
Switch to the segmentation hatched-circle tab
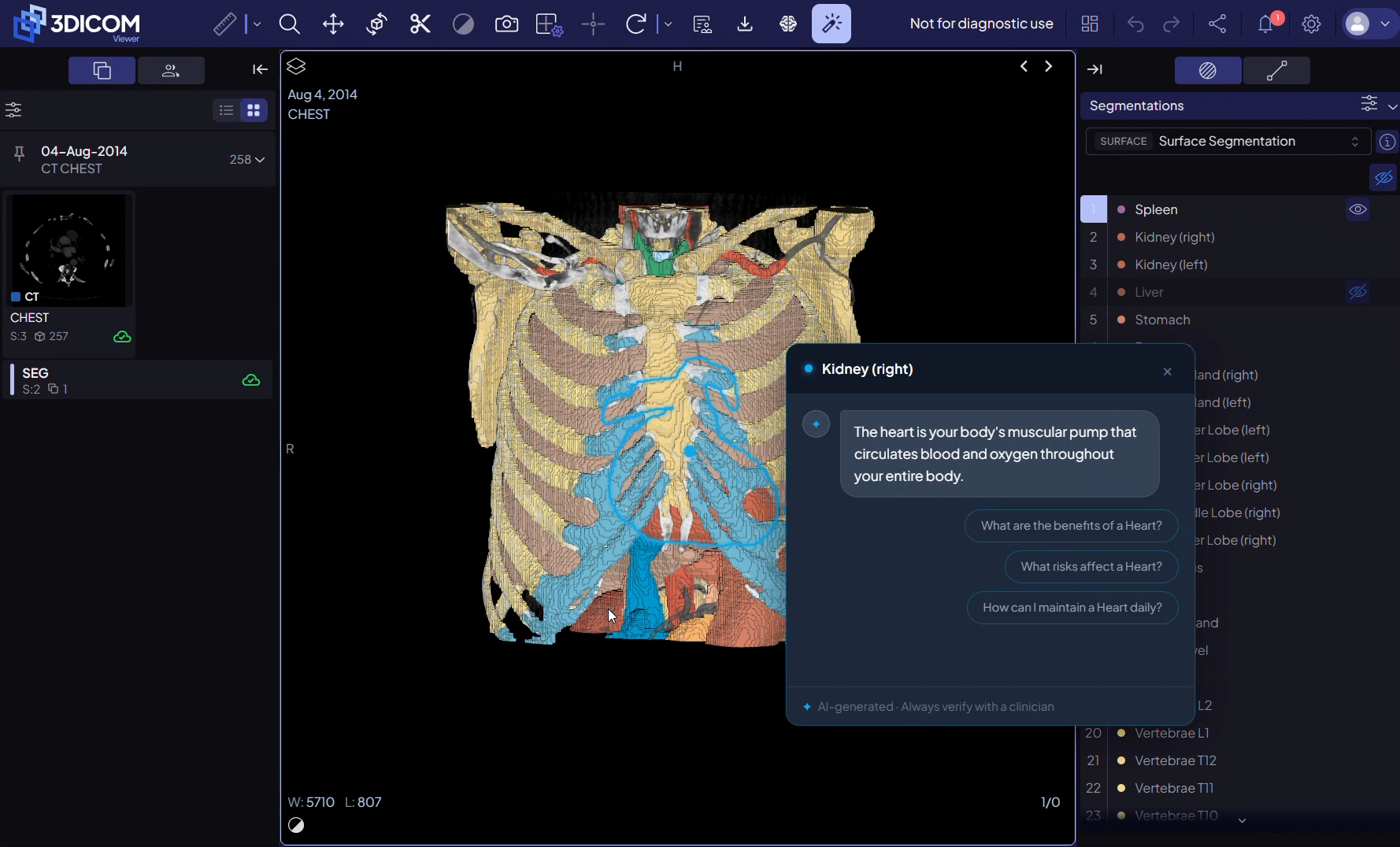[x=1208, y=71]
